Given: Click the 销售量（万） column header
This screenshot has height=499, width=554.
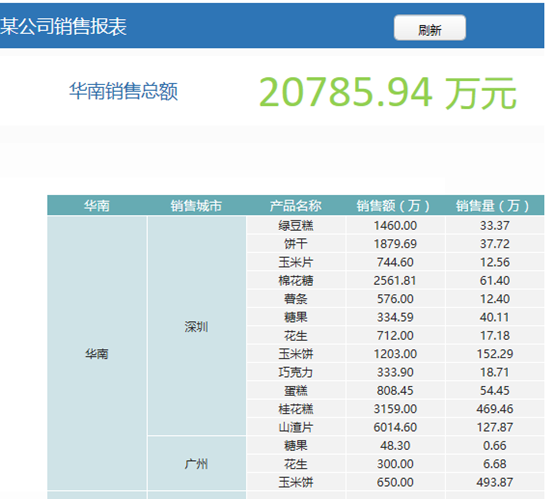Looking at the screenshot, I should pyautogui.click(x=495, y=205).
